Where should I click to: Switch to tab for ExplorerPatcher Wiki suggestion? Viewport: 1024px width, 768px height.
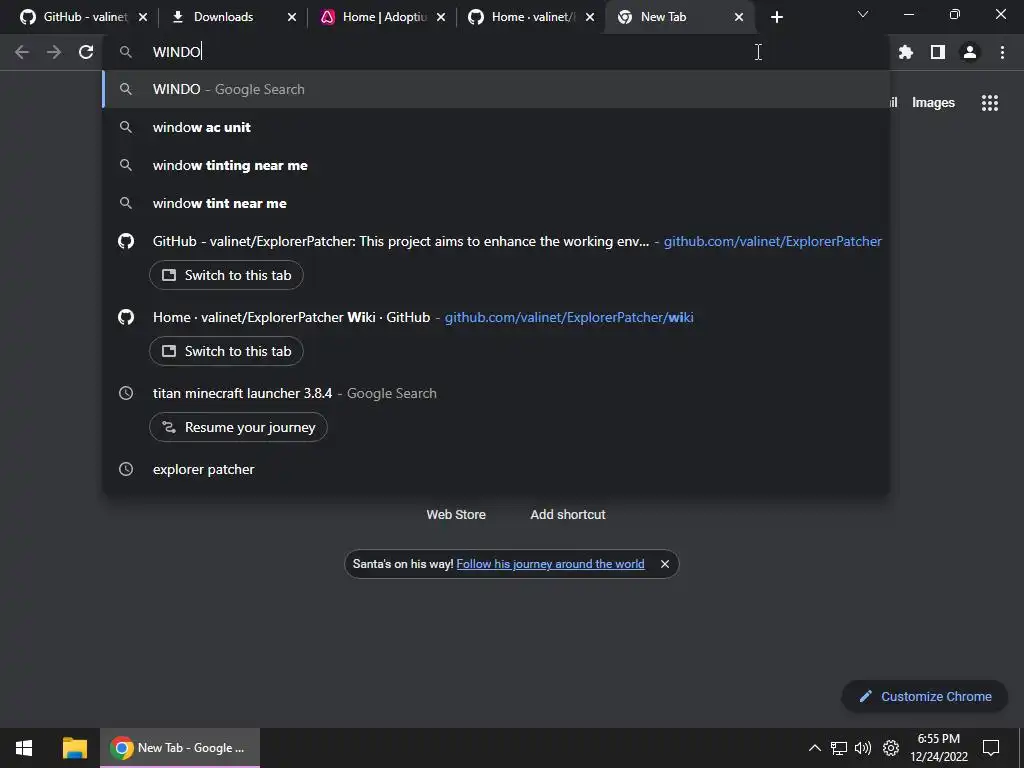(x=226, y=351)
